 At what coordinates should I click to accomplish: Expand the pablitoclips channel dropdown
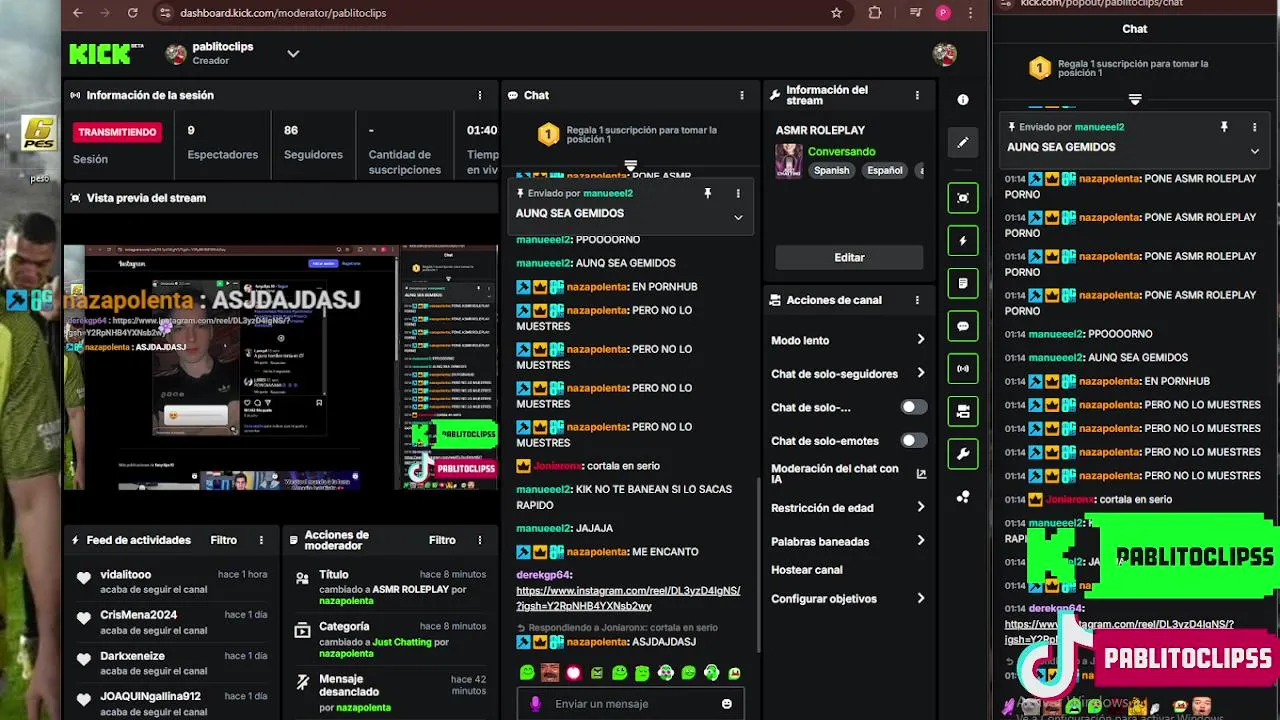click(293, 54)
